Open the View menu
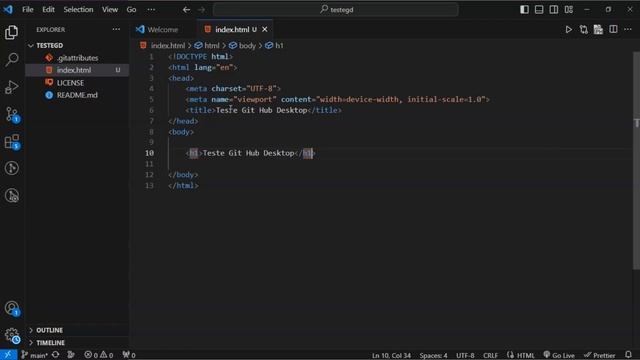This screenshot has height=360, width=640. click(110, 9)
